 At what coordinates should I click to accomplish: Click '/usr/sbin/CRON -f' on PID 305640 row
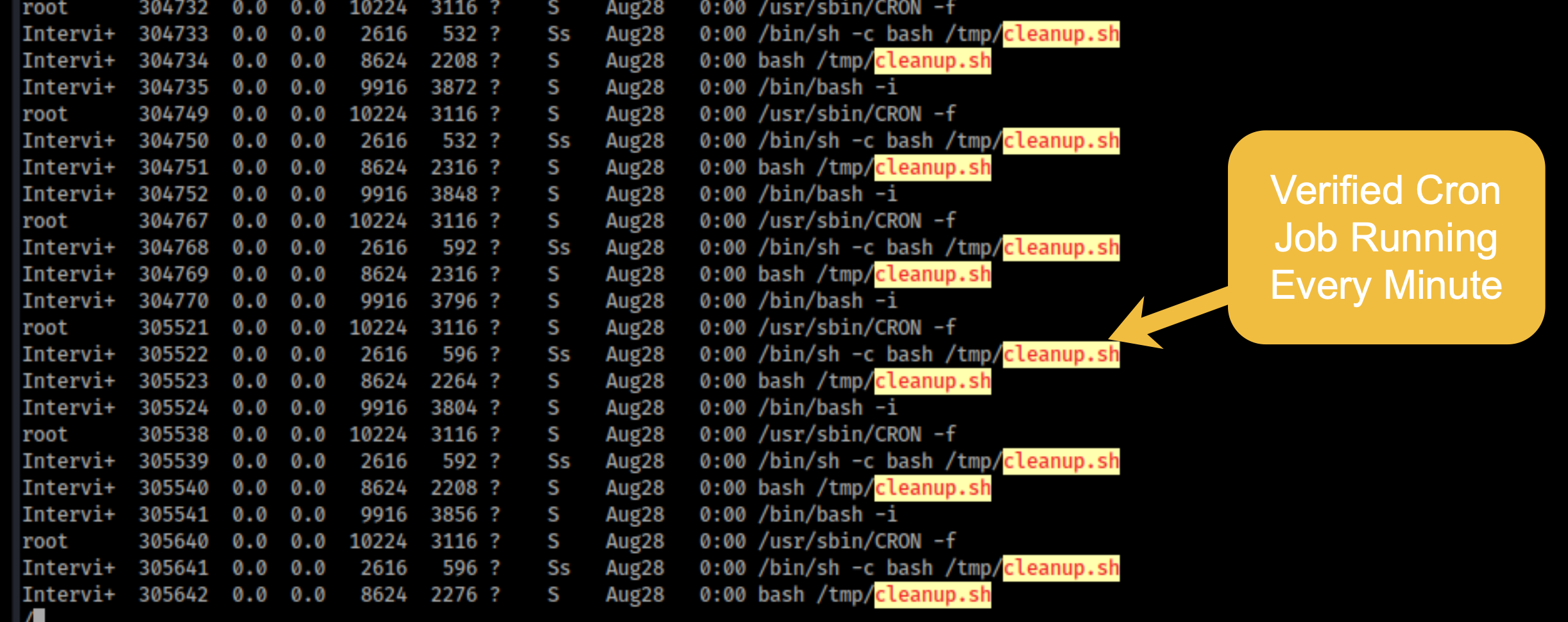point(856,541)
